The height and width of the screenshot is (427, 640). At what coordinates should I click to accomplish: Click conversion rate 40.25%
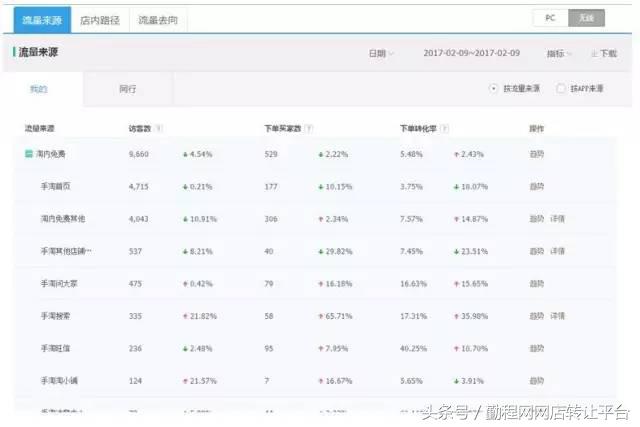[413, 348]
